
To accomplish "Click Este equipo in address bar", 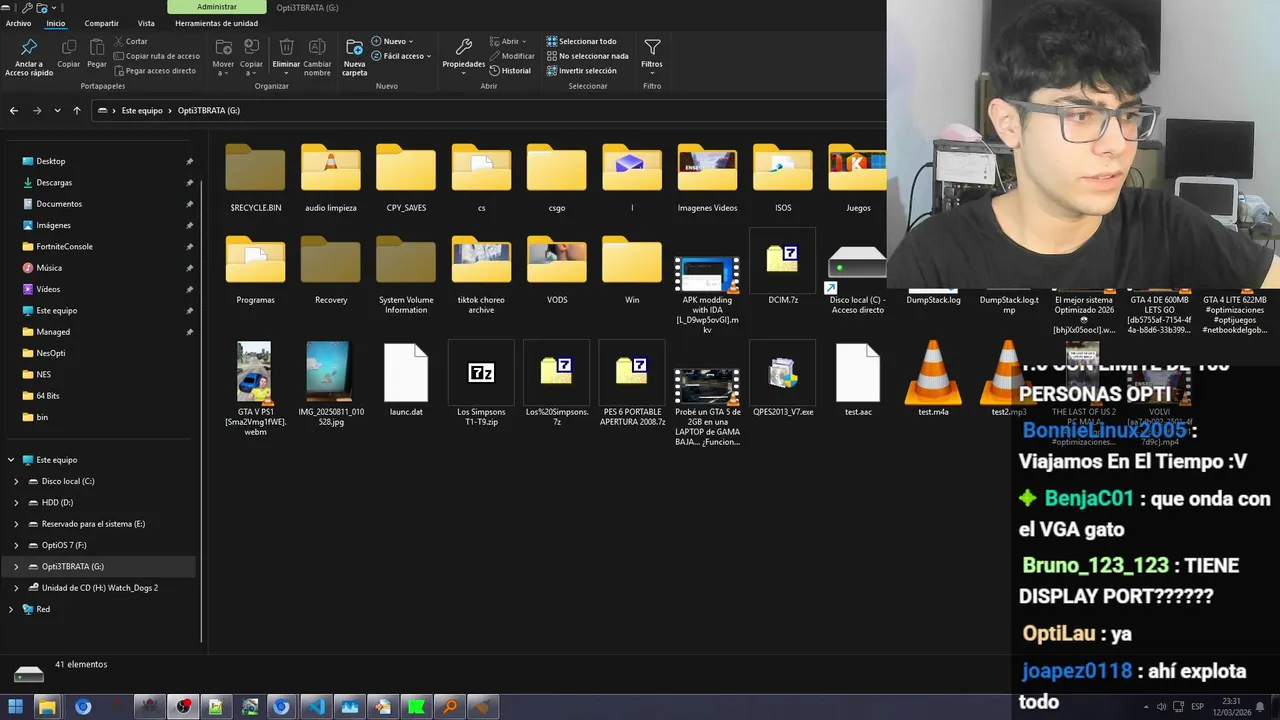I will tap(142, 110).
